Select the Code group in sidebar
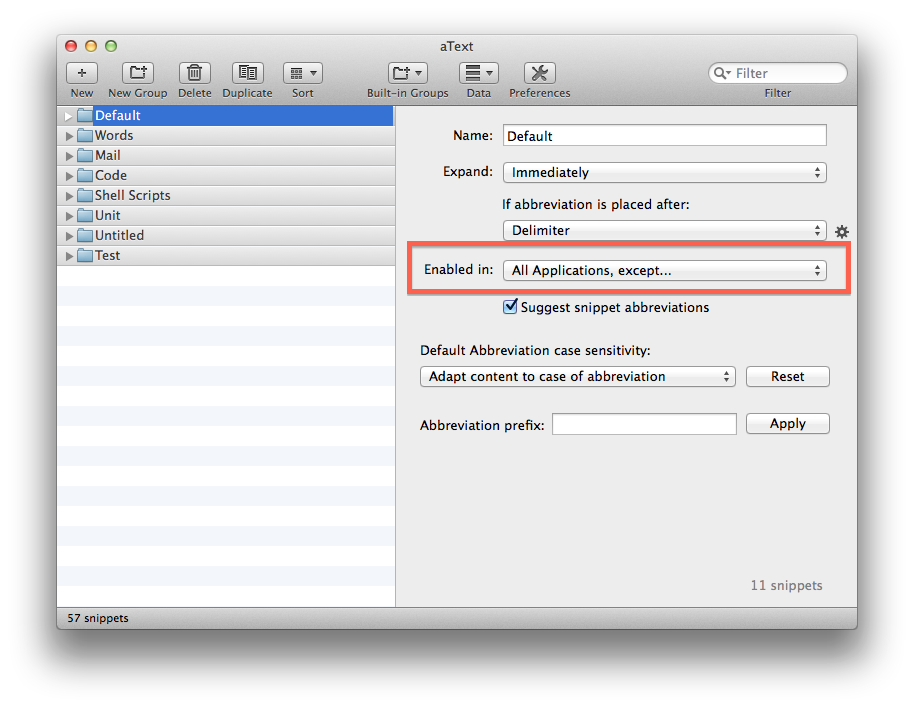This screenshot has width=914, height=708. pos(110,175)
